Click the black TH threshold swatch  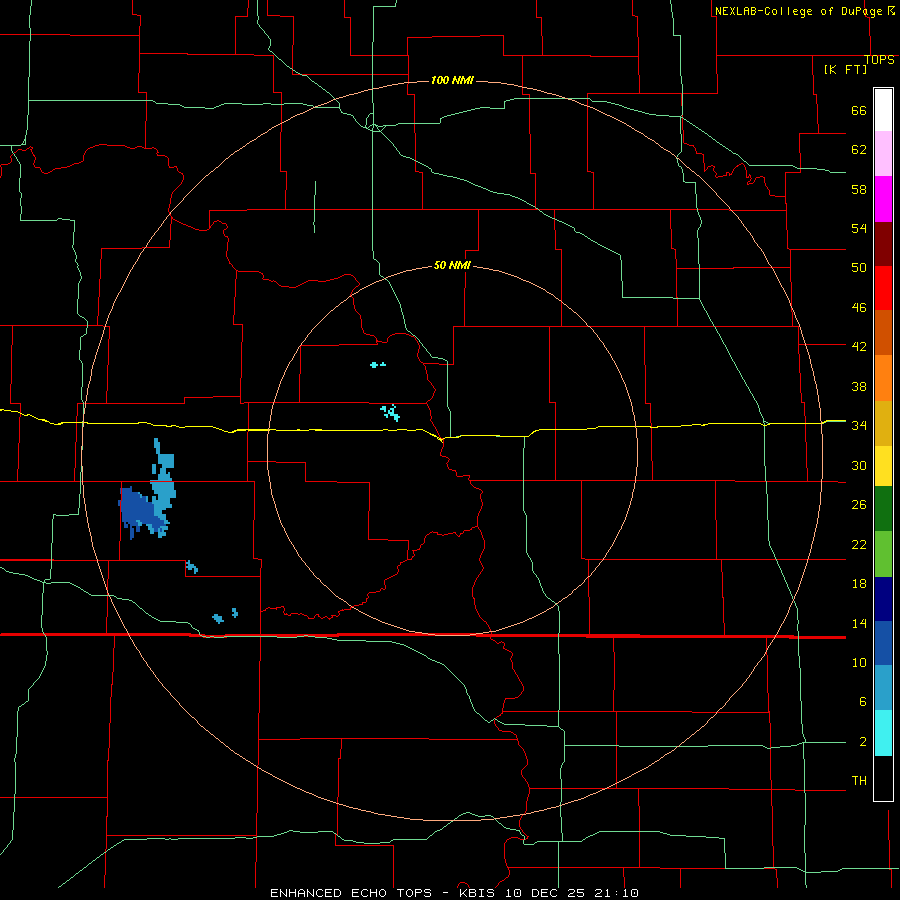tap(883, 778)
